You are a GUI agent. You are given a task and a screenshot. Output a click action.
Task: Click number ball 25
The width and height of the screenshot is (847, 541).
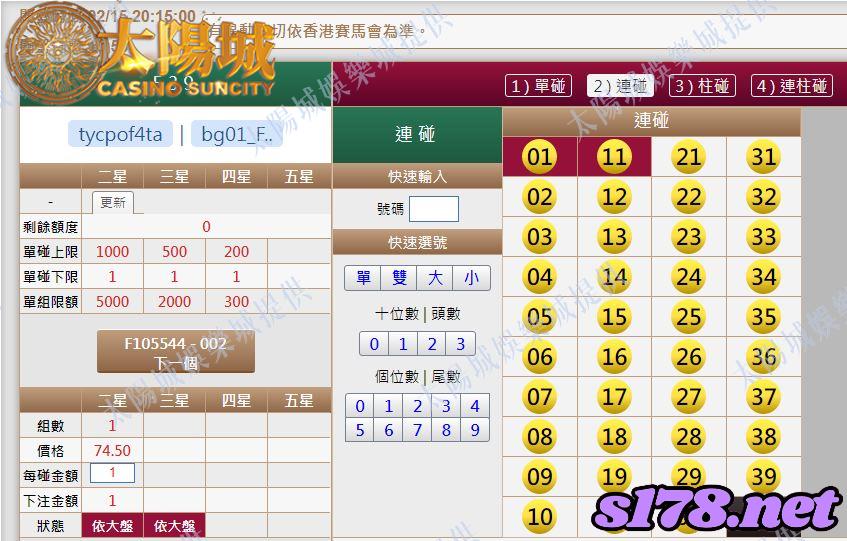(x=689, y=317)
